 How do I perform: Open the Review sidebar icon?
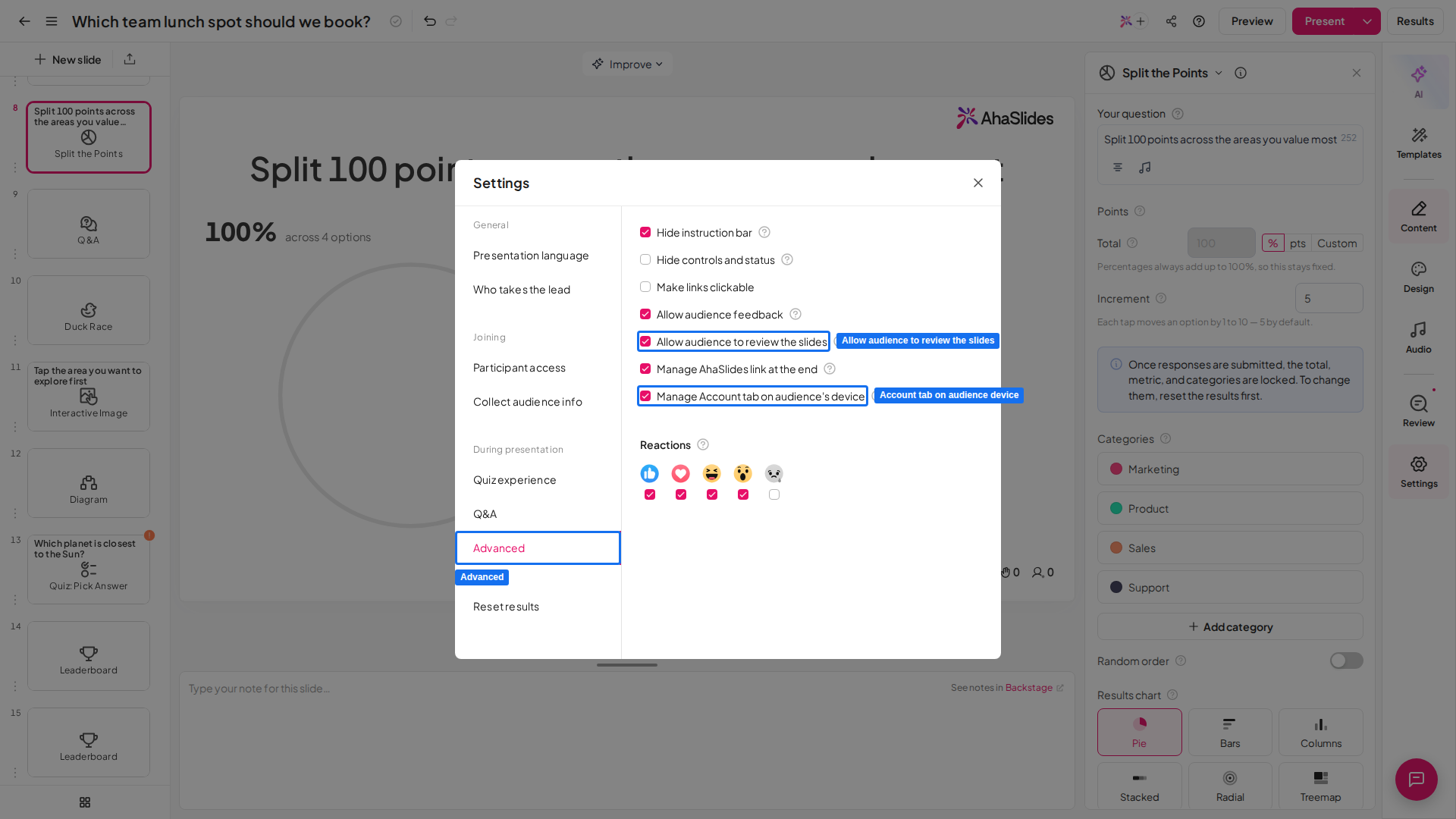pos(1418,410)
